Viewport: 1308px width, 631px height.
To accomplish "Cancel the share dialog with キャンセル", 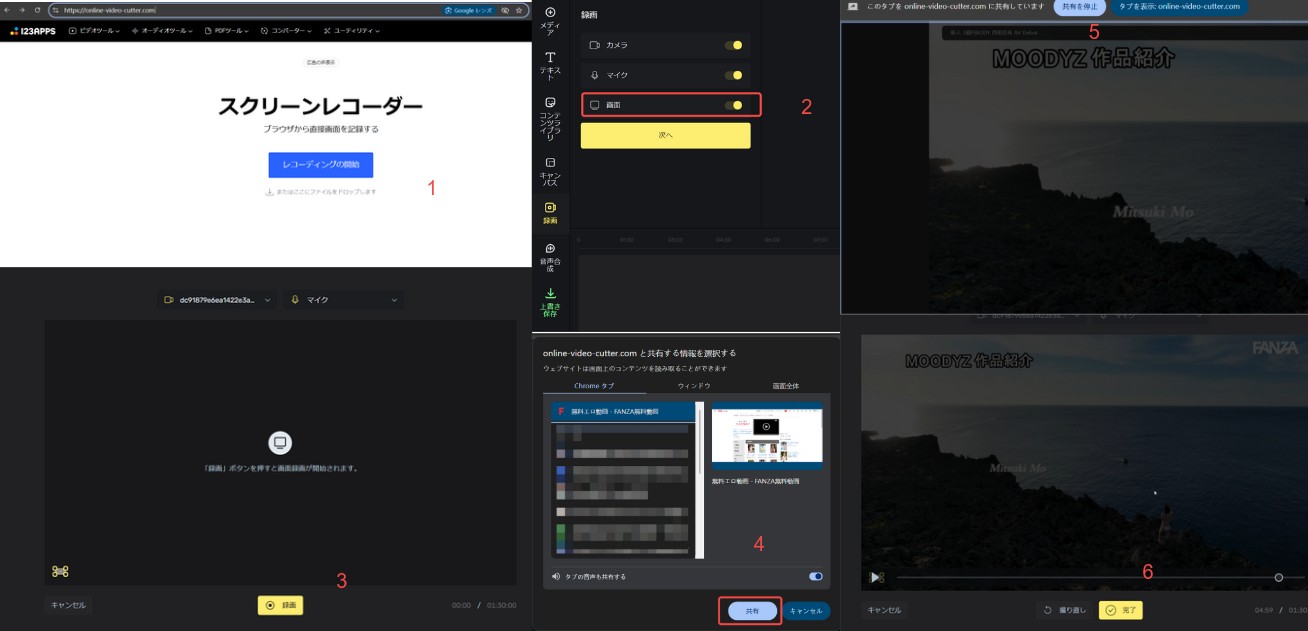I will pos(806,610).
